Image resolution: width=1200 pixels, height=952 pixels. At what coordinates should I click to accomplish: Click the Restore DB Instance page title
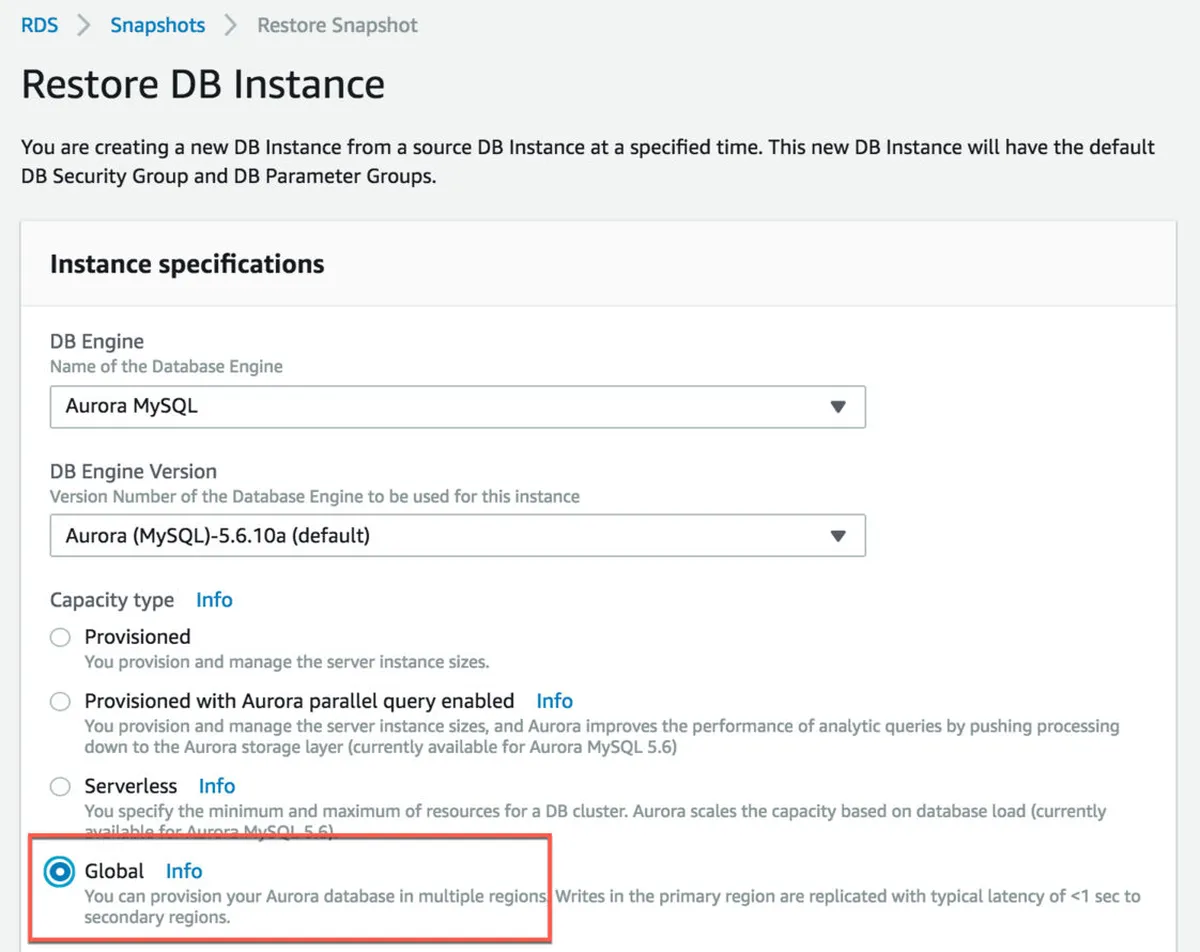pyautogui.click(x=203, y=84)
